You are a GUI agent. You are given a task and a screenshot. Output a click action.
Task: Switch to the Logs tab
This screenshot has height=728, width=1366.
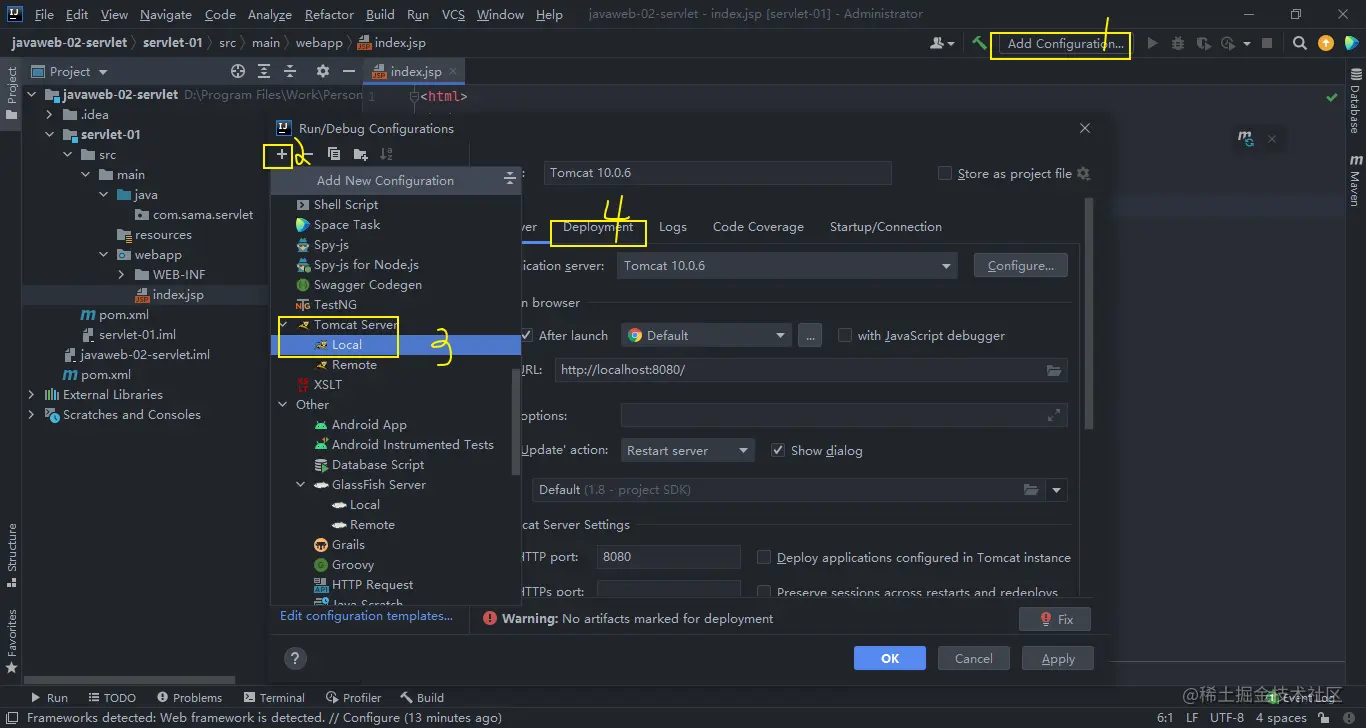[673, 227]
